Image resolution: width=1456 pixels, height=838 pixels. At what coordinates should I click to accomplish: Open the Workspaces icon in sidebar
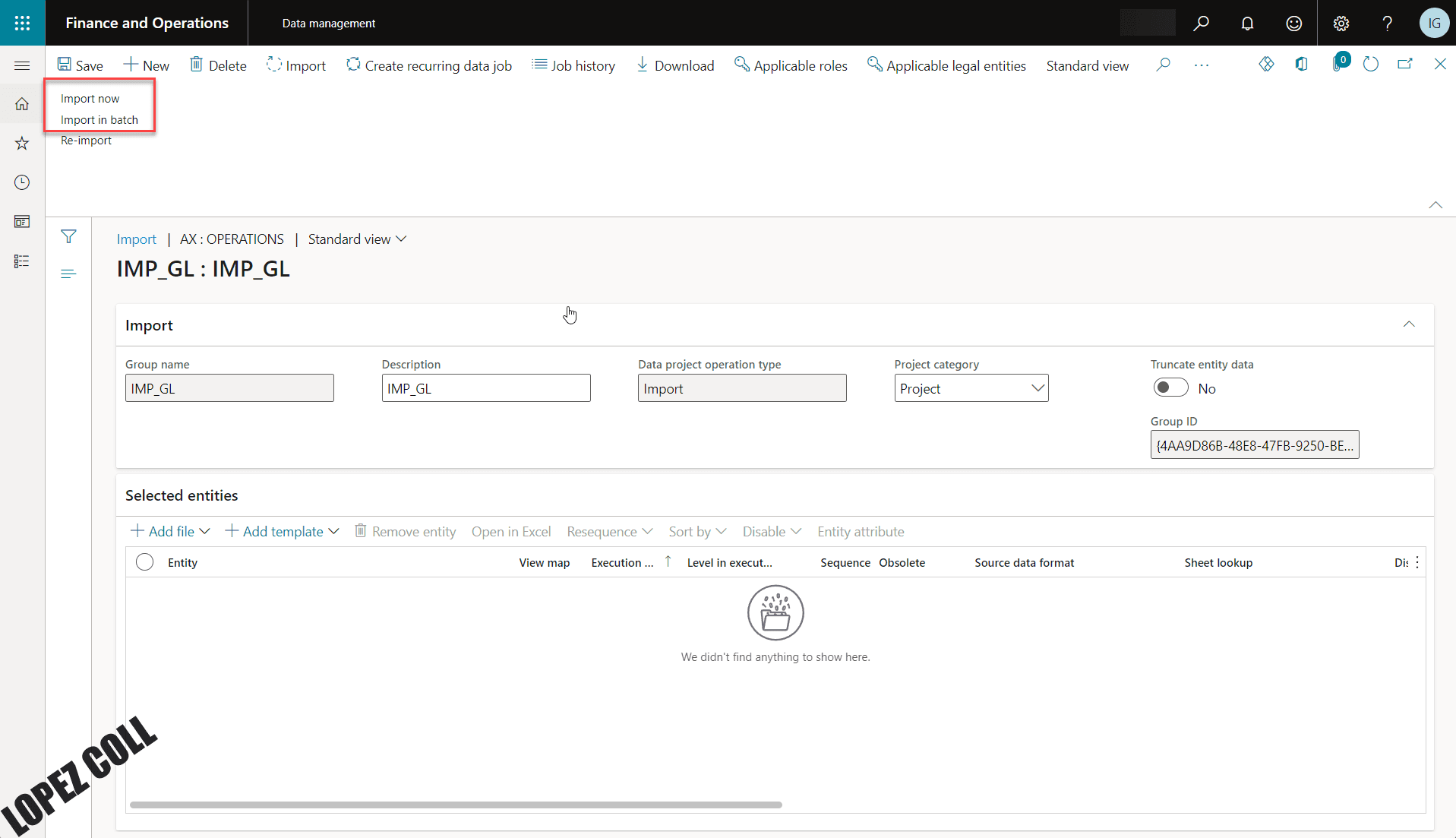[22, 222]
